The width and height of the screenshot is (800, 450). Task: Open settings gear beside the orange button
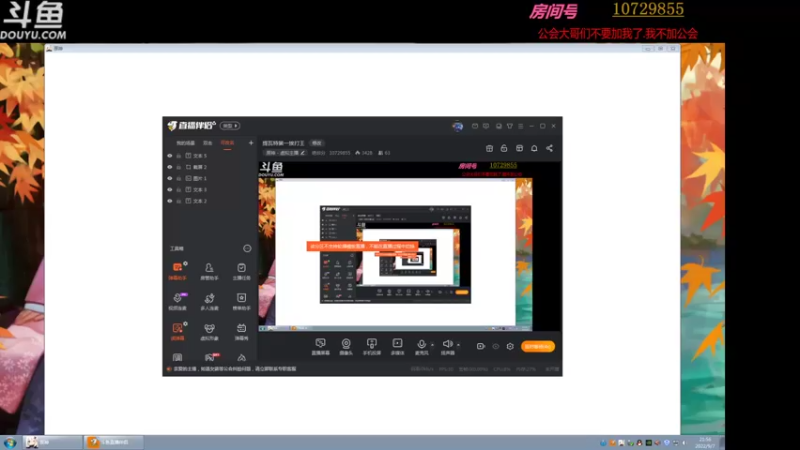510,346
